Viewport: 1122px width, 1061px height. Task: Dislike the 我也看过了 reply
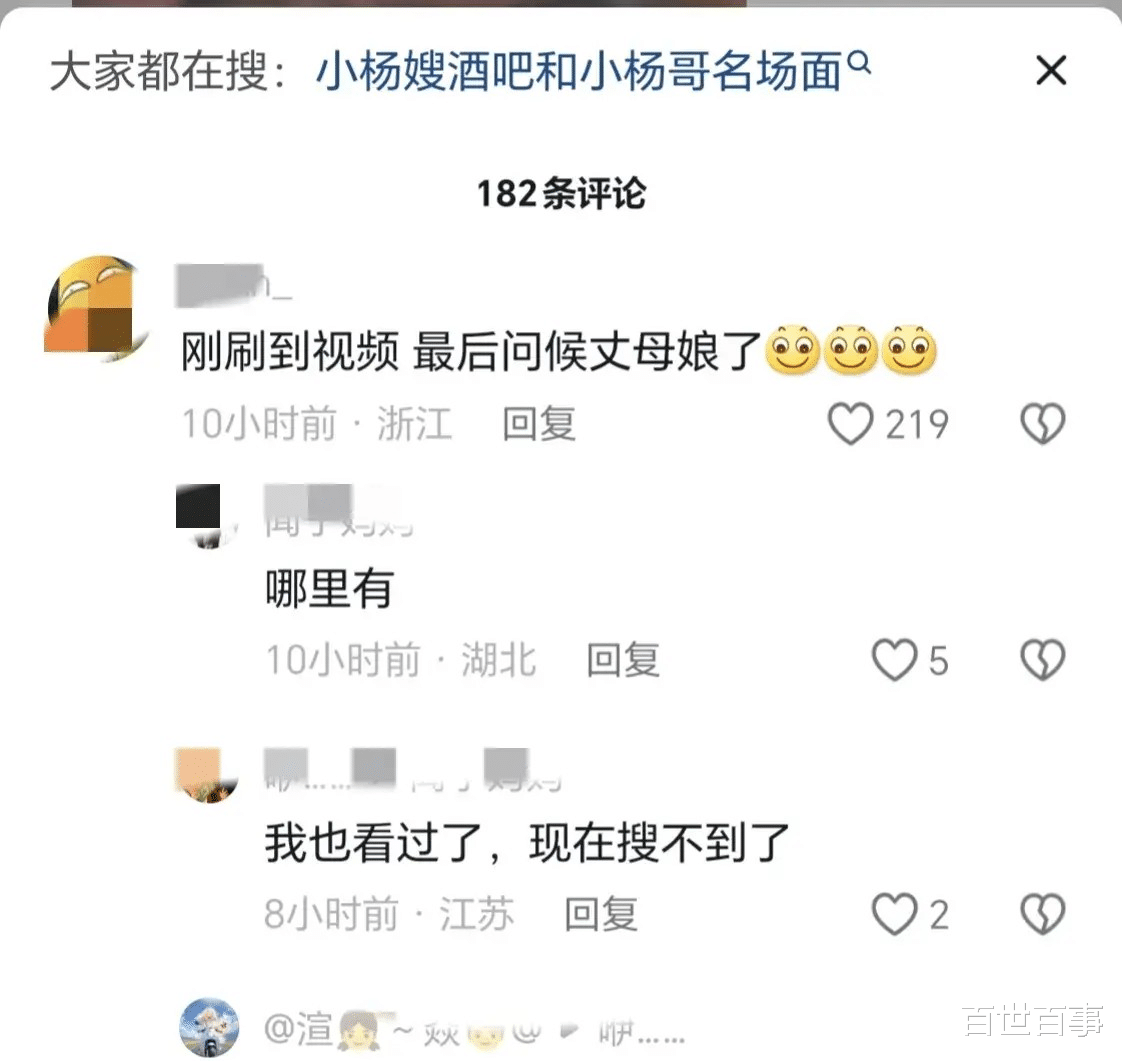point(1043,914)
